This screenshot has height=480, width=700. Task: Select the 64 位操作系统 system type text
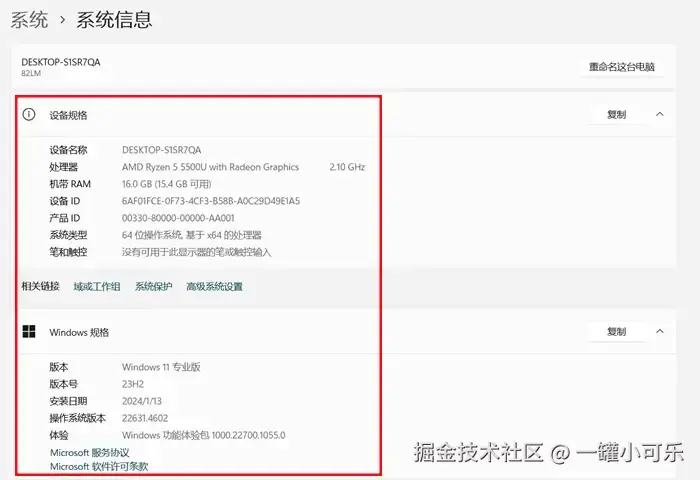tap(192, 235)
